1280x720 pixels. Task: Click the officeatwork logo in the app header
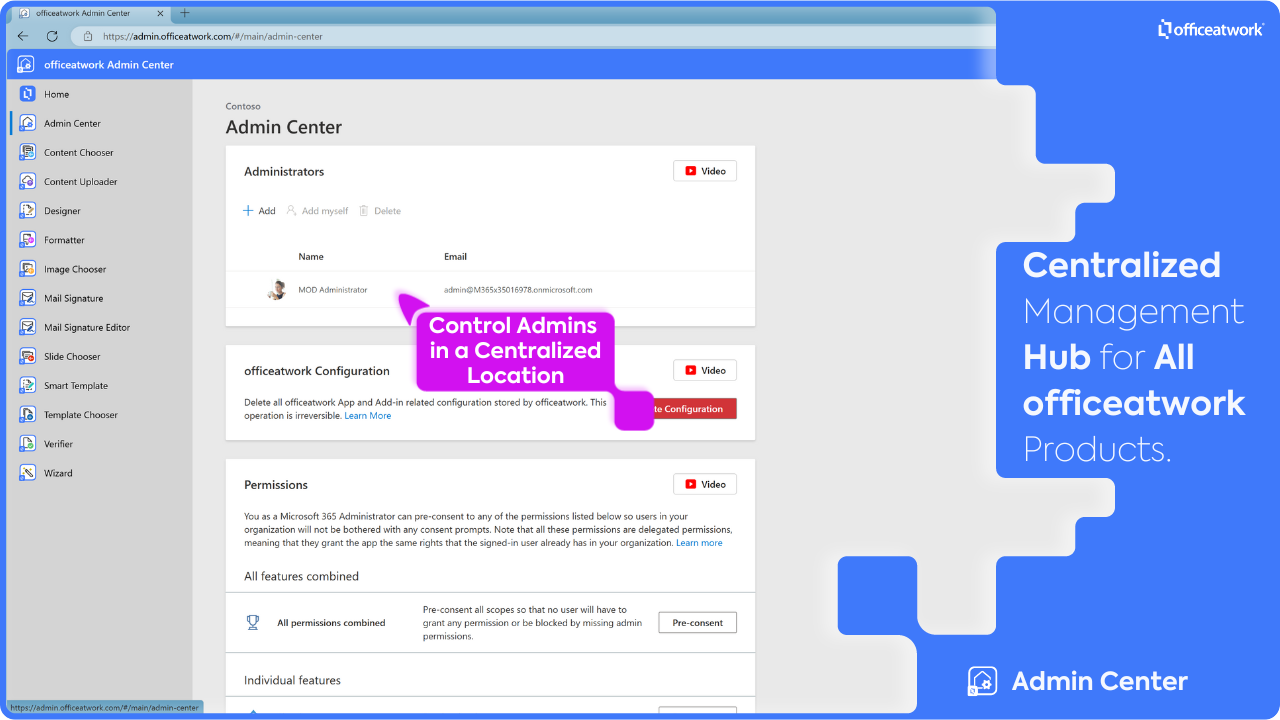(x=26, y=64)
